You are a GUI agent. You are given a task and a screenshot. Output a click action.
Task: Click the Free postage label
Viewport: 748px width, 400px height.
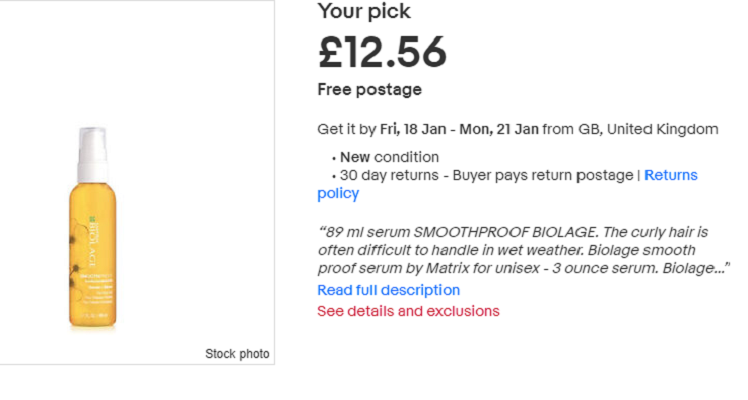[370, 89]
